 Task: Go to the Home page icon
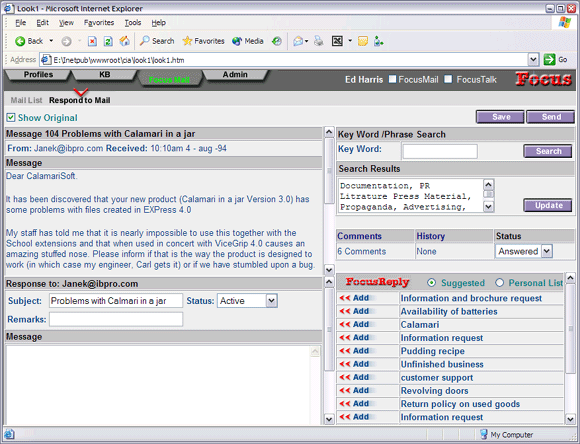point(124,41)
